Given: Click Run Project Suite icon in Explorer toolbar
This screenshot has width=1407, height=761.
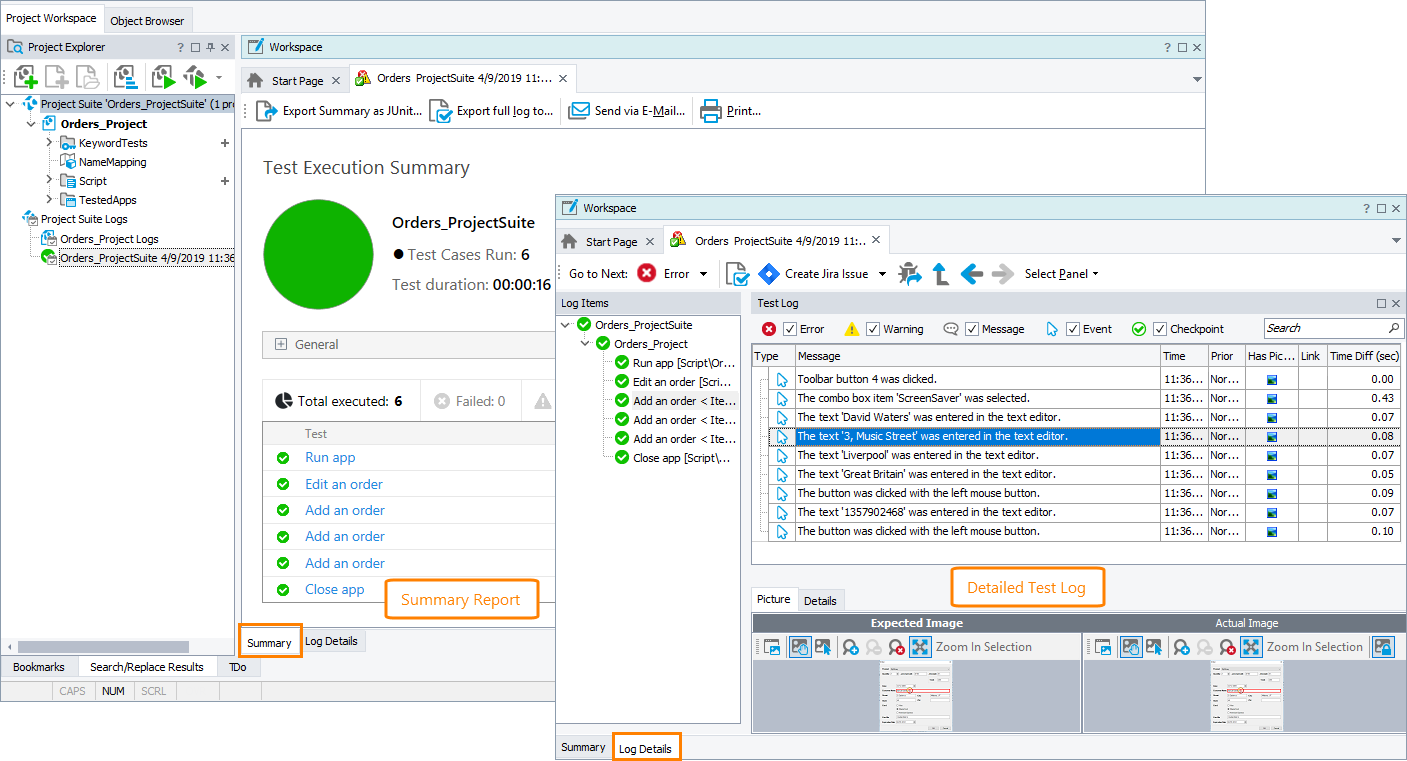Looking at the screenshot, I should 195,77.
